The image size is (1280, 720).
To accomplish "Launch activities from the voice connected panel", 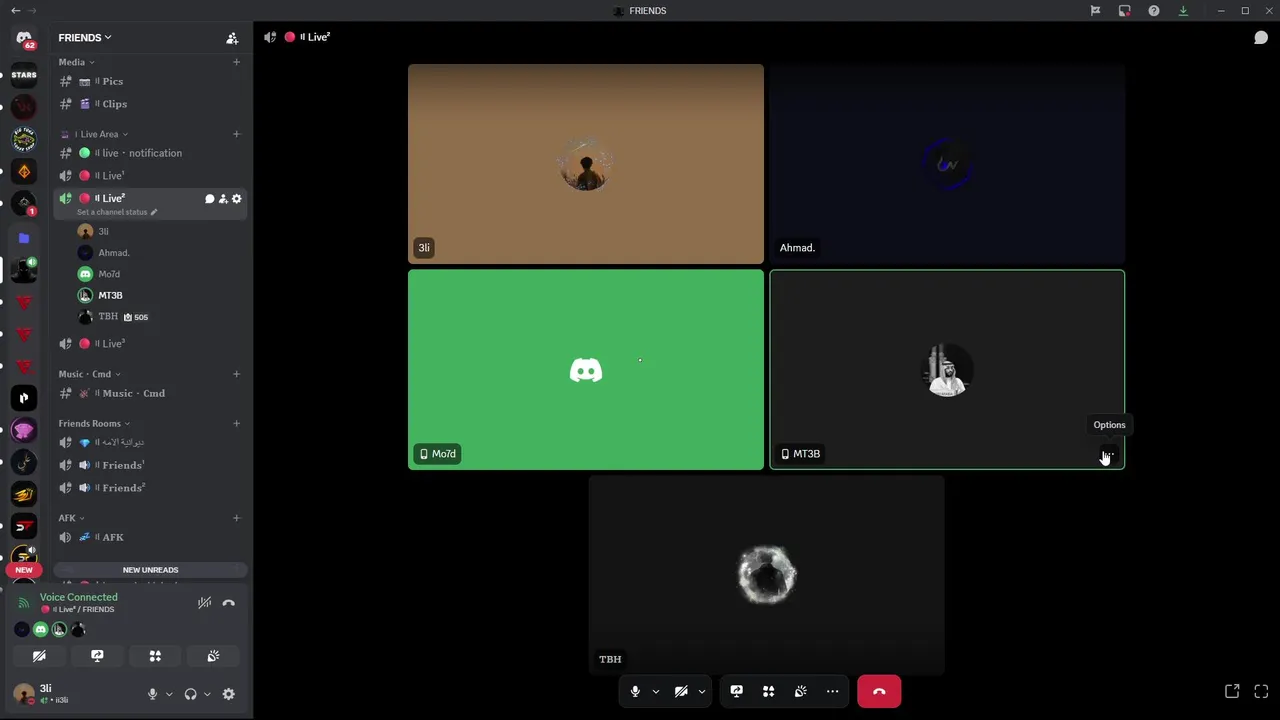I will pos(155,656).
